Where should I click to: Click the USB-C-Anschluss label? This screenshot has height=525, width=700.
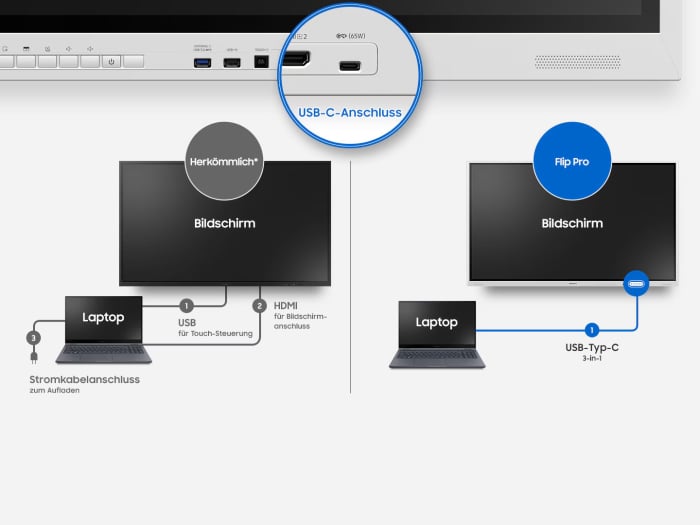tap(350, 112)
